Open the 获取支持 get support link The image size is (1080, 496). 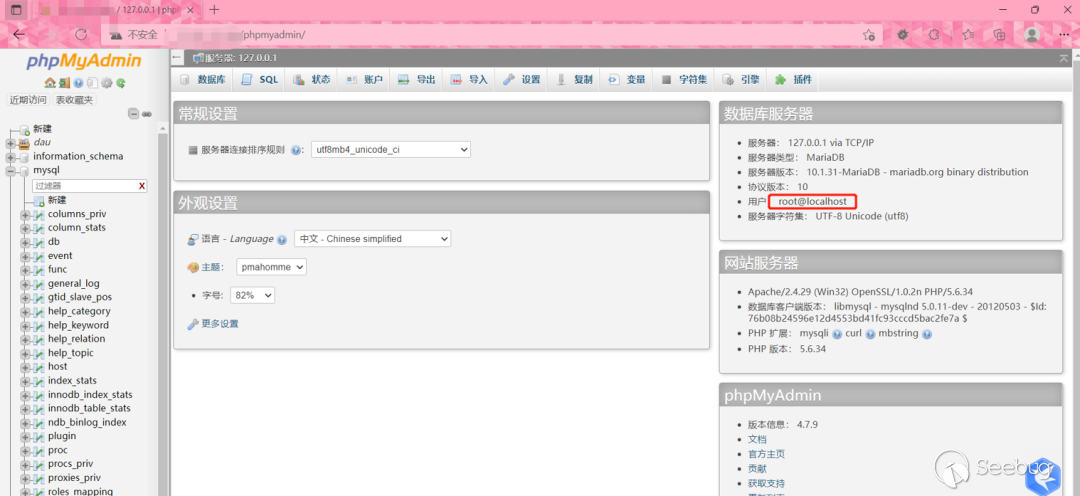tap(767, 484)
